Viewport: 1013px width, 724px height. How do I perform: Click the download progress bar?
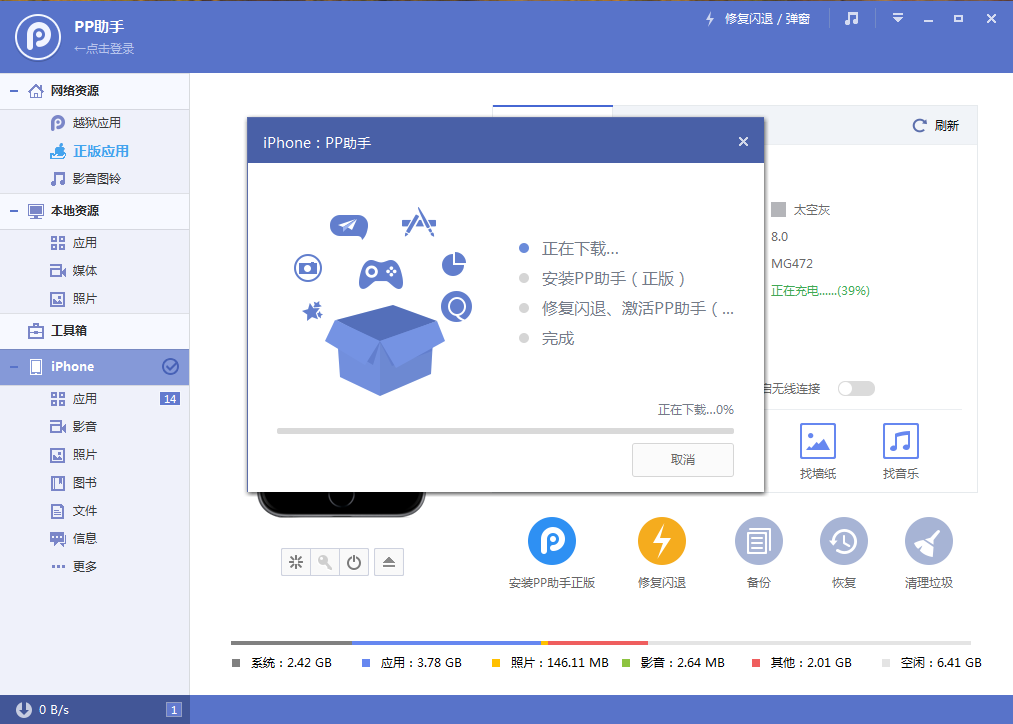[505, 431]
